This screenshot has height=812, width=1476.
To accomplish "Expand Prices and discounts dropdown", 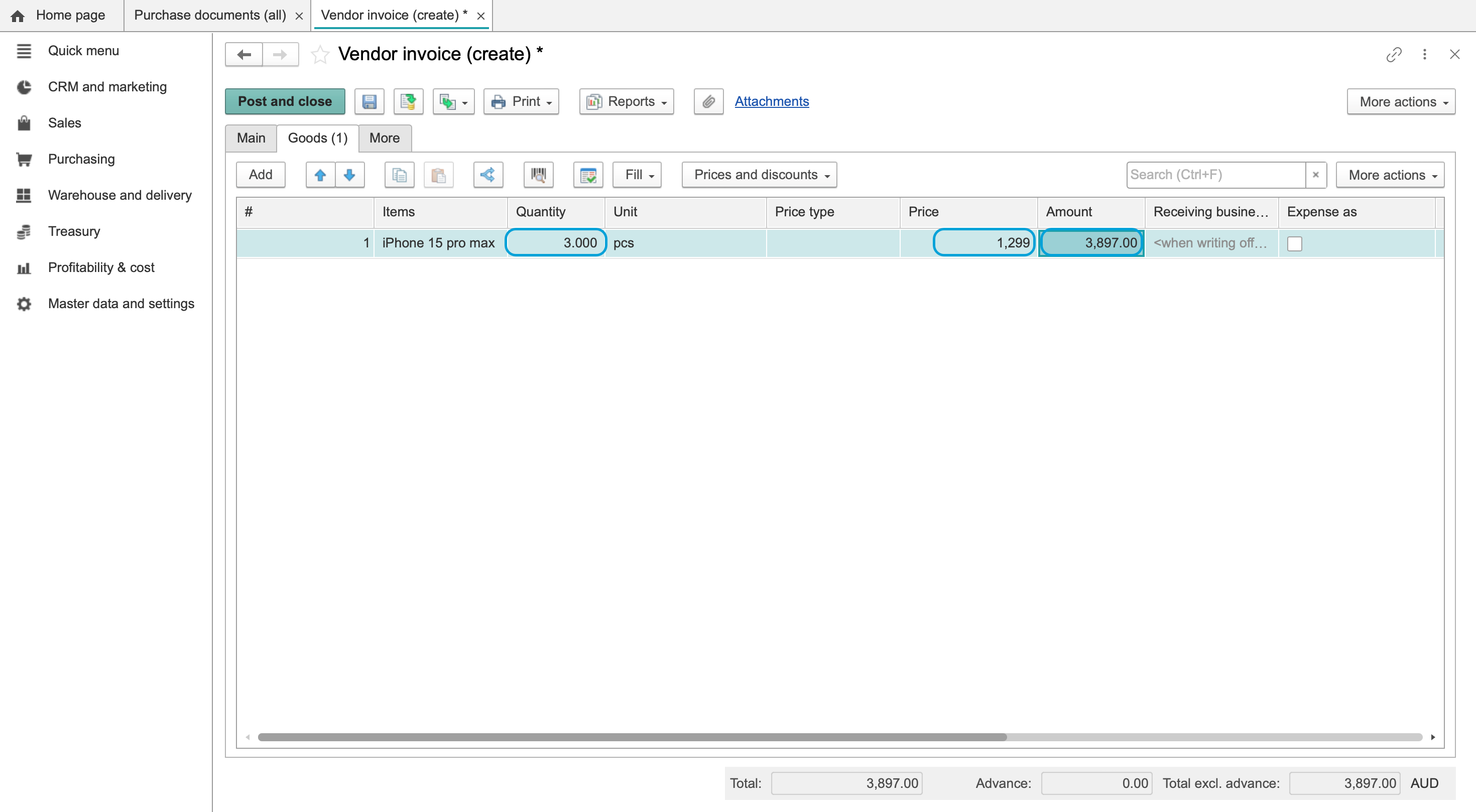I will tap(759, 175).
